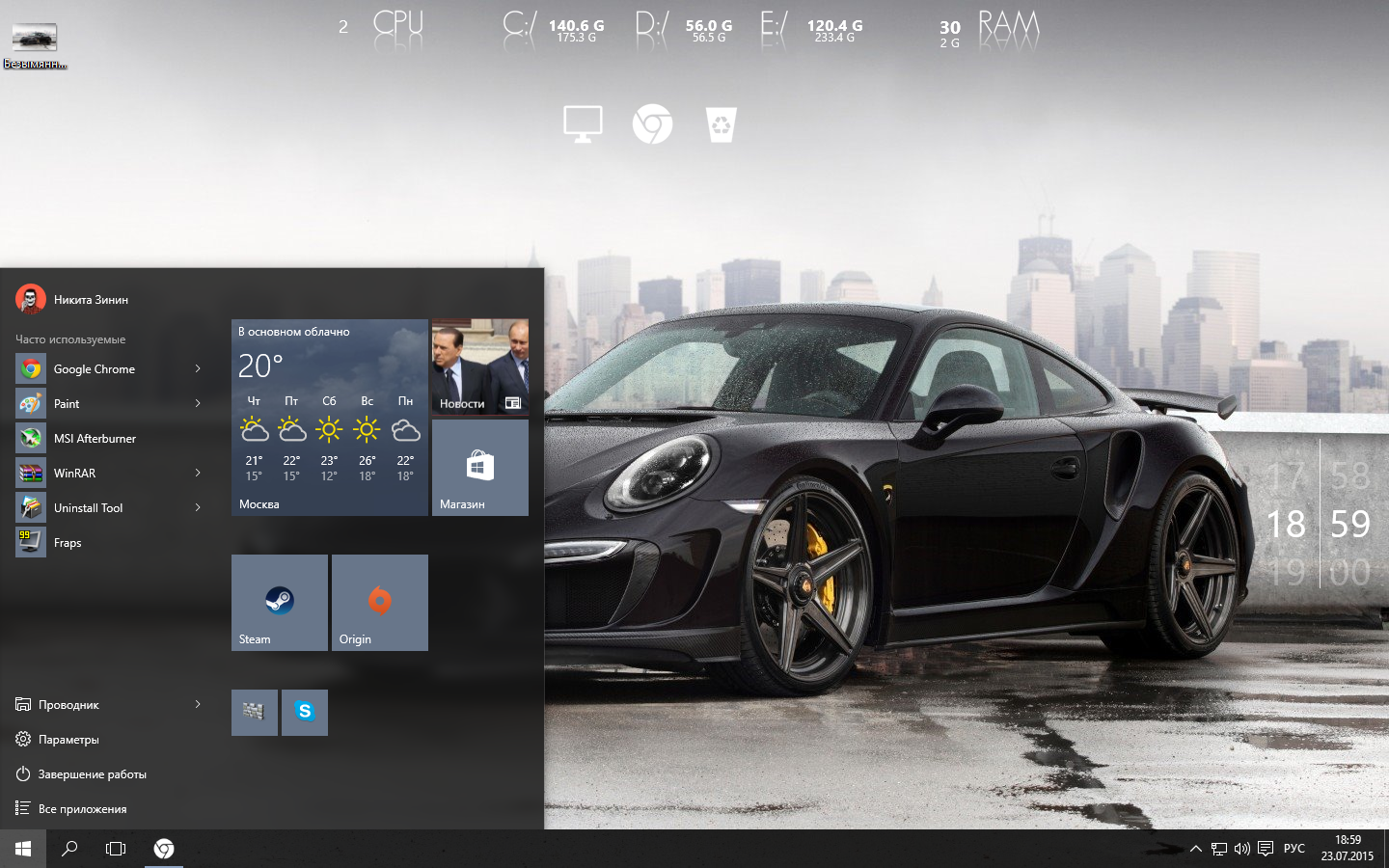Open the Skype small tile

click(305, 713)
